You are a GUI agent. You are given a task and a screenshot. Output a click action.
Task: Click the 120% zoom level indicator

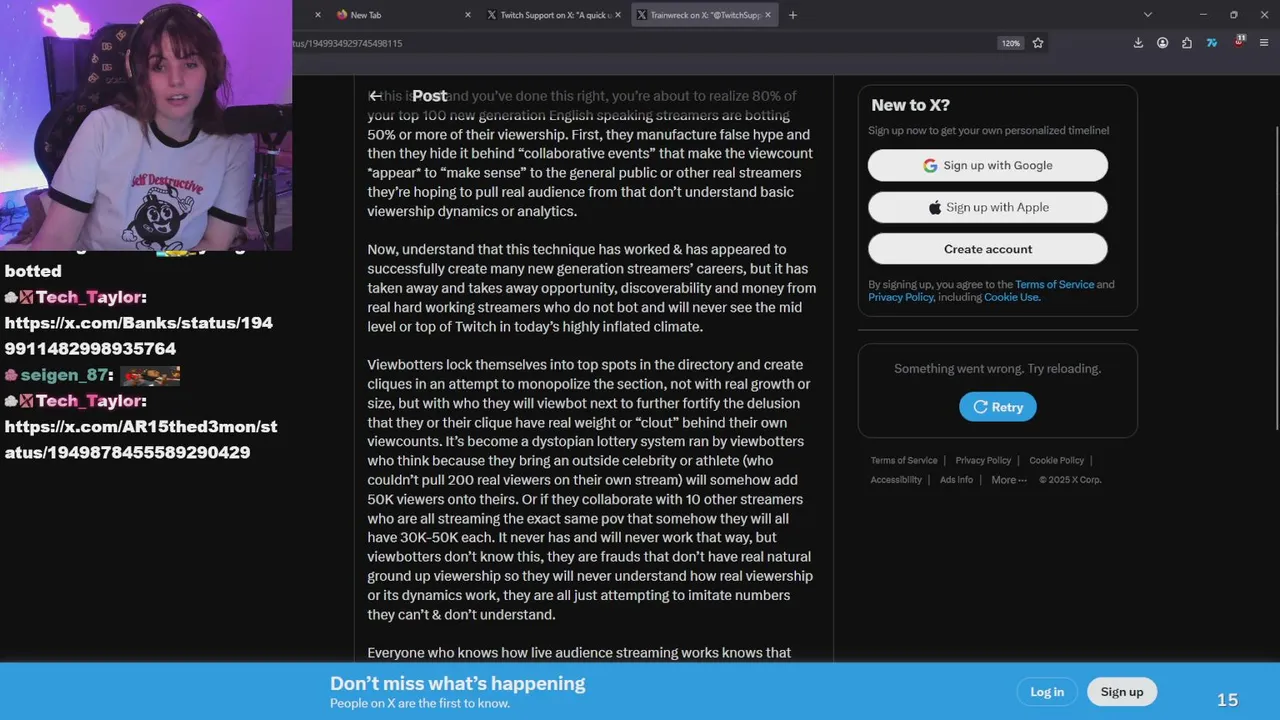pos(1010,43)
